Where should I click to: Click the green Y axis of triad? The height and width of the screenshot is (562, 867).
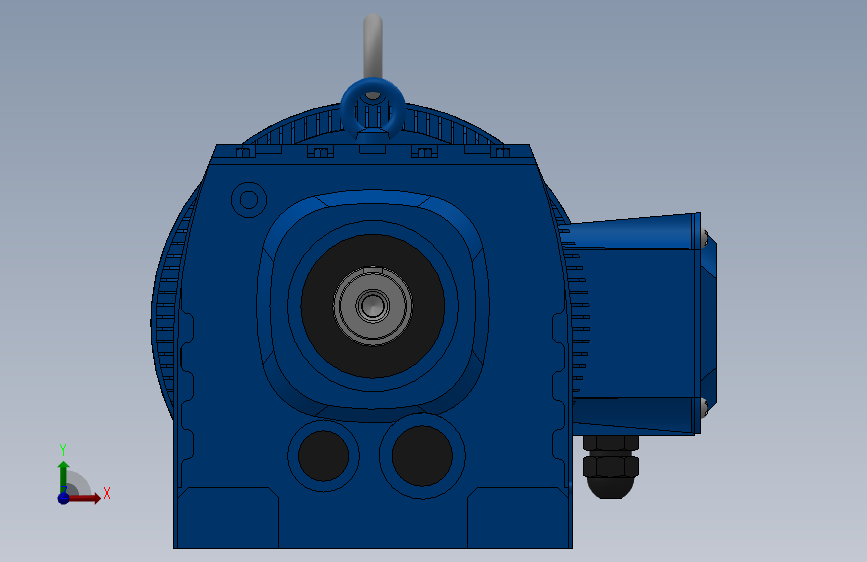click(63, 476)
